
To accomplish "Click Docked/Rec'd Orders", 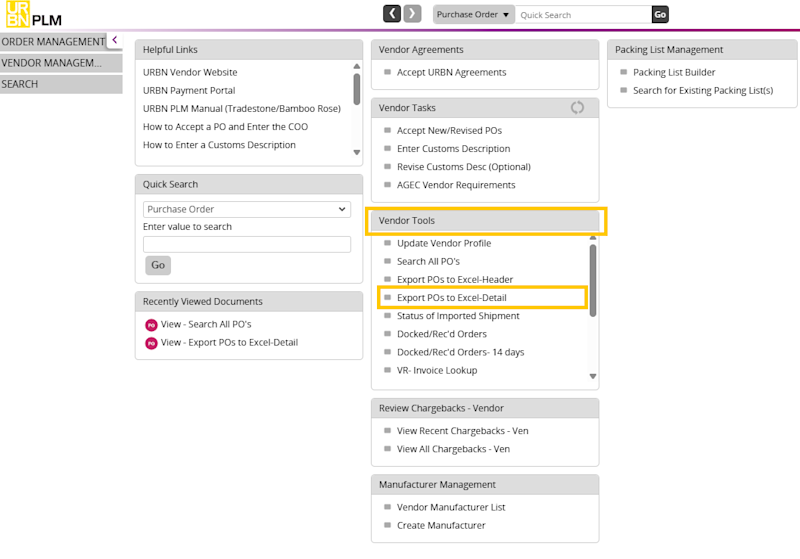I will (442, 334).
